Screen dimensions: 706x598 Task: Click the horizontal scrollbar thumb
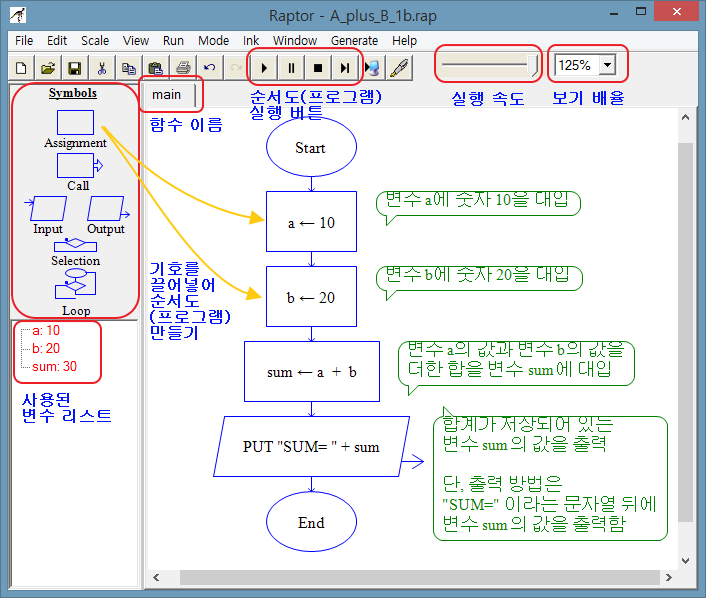420,577
